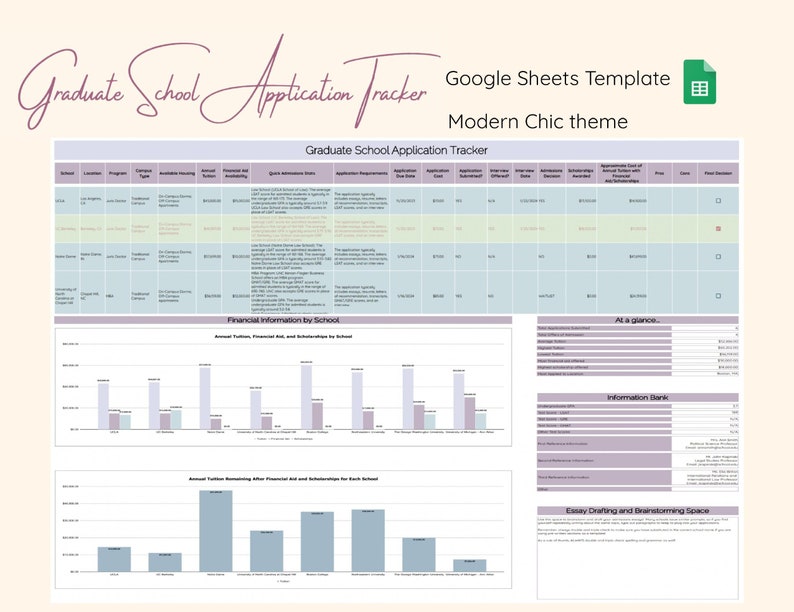Check the Final Decision box for UNC Chapel Hill
This screenshot has width=794, height=612.
[718, 296]
